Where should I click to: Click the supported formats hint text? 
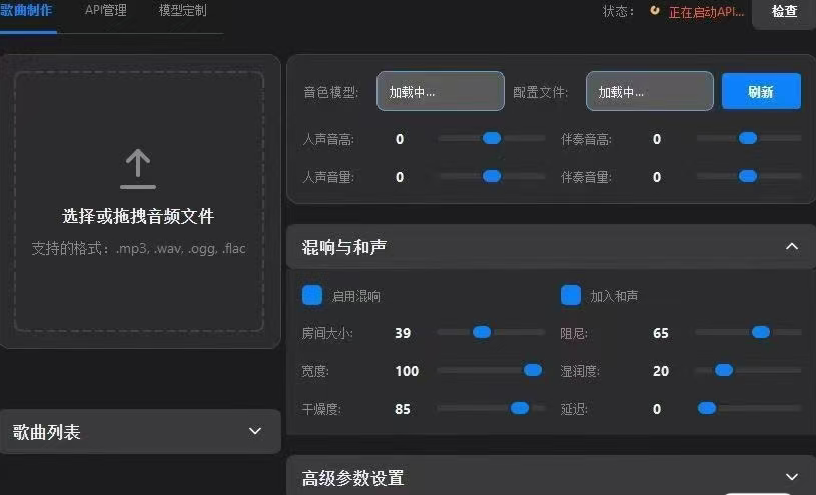(138, 248)
